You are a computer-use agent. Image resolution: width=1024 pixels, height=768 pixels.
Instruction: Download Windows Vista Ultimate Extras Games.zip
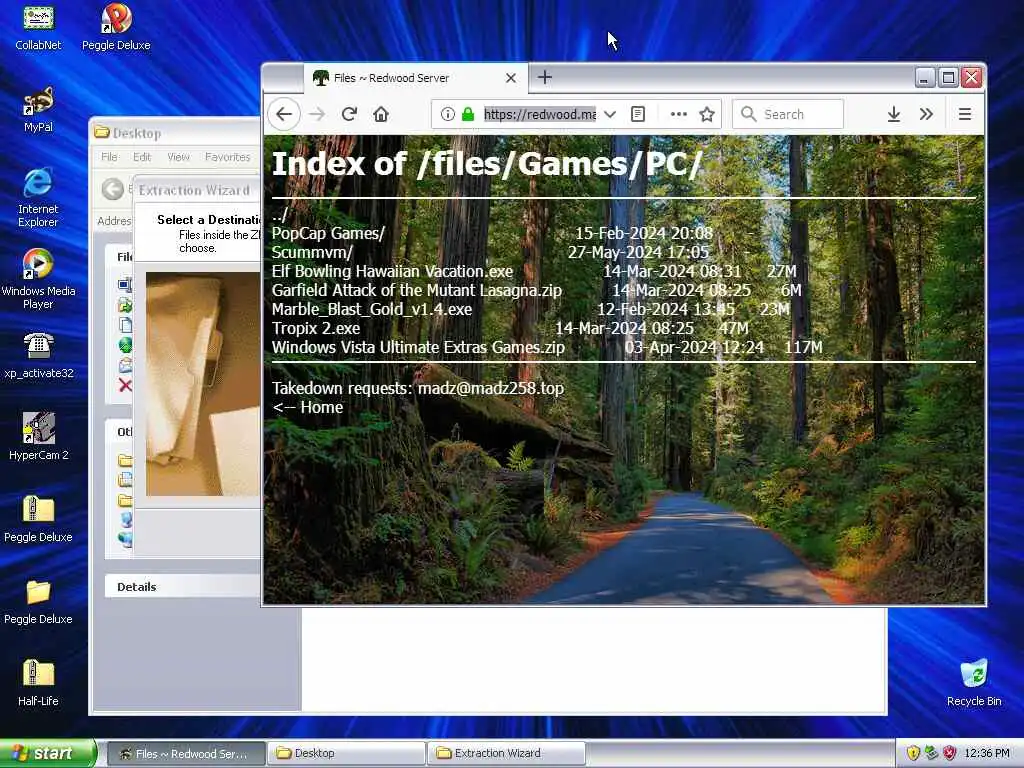pyautogui.click(x=418, y=347)
